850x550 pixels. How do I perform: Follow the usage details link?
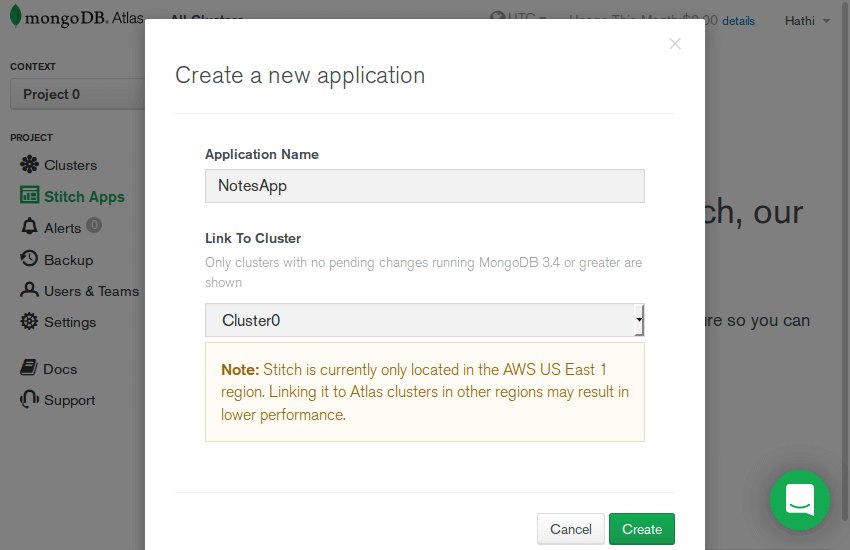[x=738, y=21]
